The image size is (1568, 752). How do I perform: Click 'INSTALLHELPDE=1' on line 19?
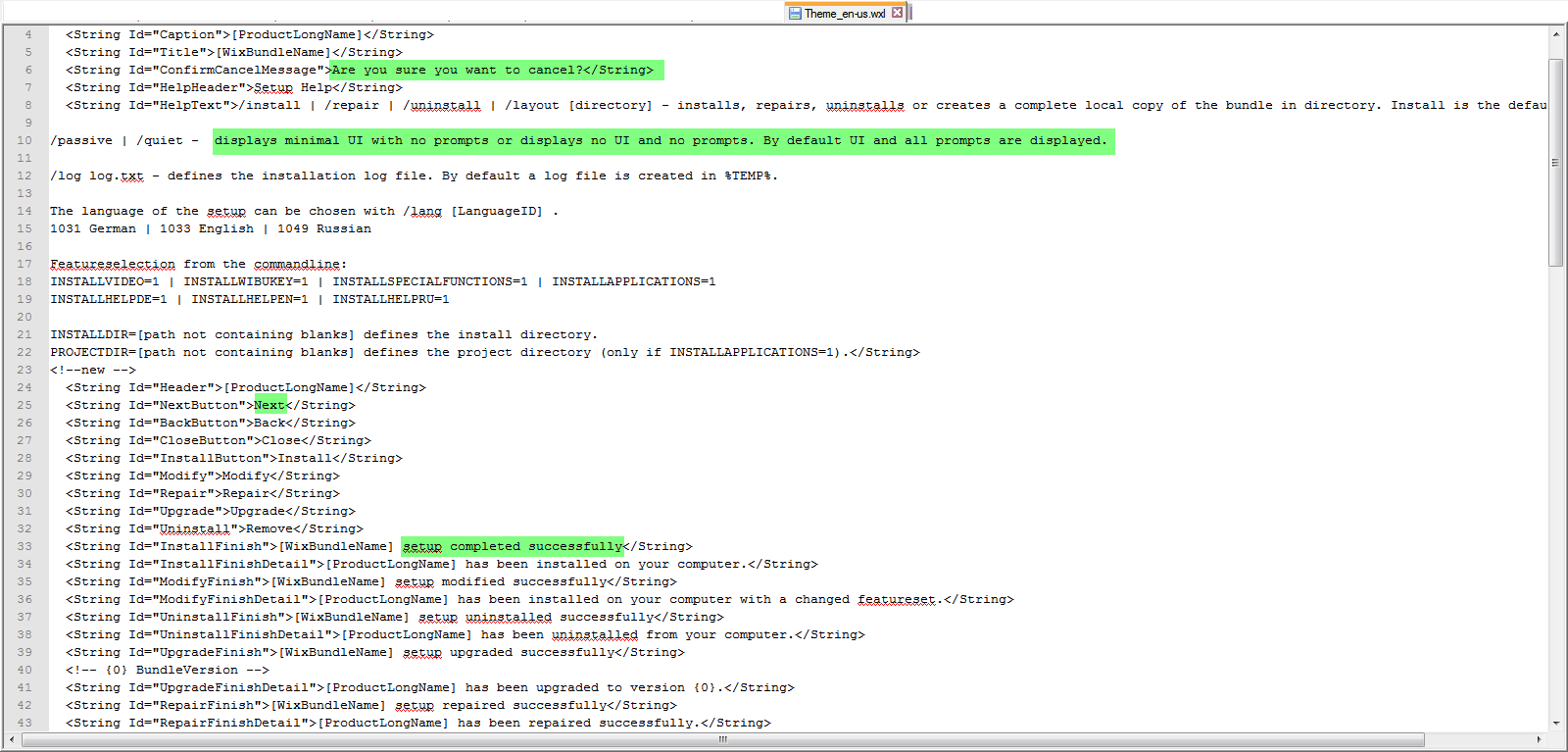(x=109, y=299)
